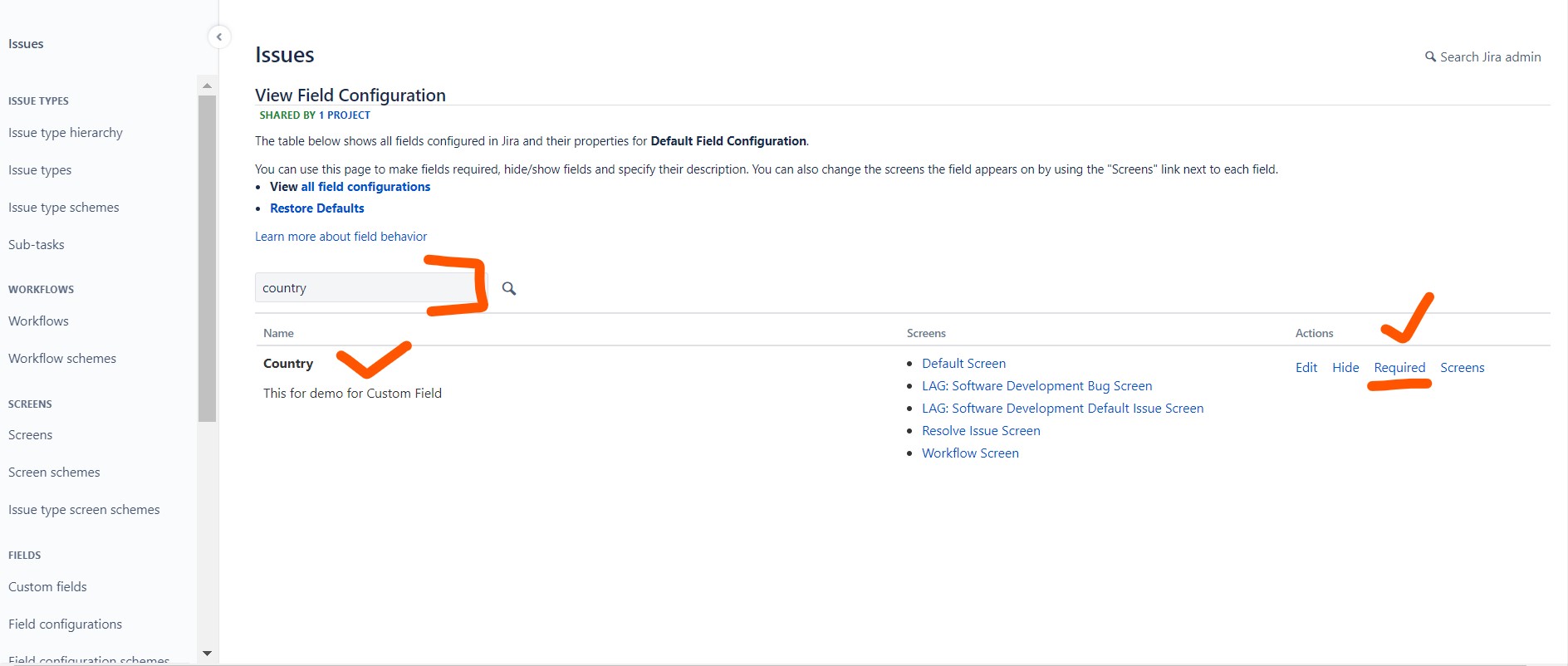Click into the country filter text field
1568x666 pixels.
click(x=365, y=288)
